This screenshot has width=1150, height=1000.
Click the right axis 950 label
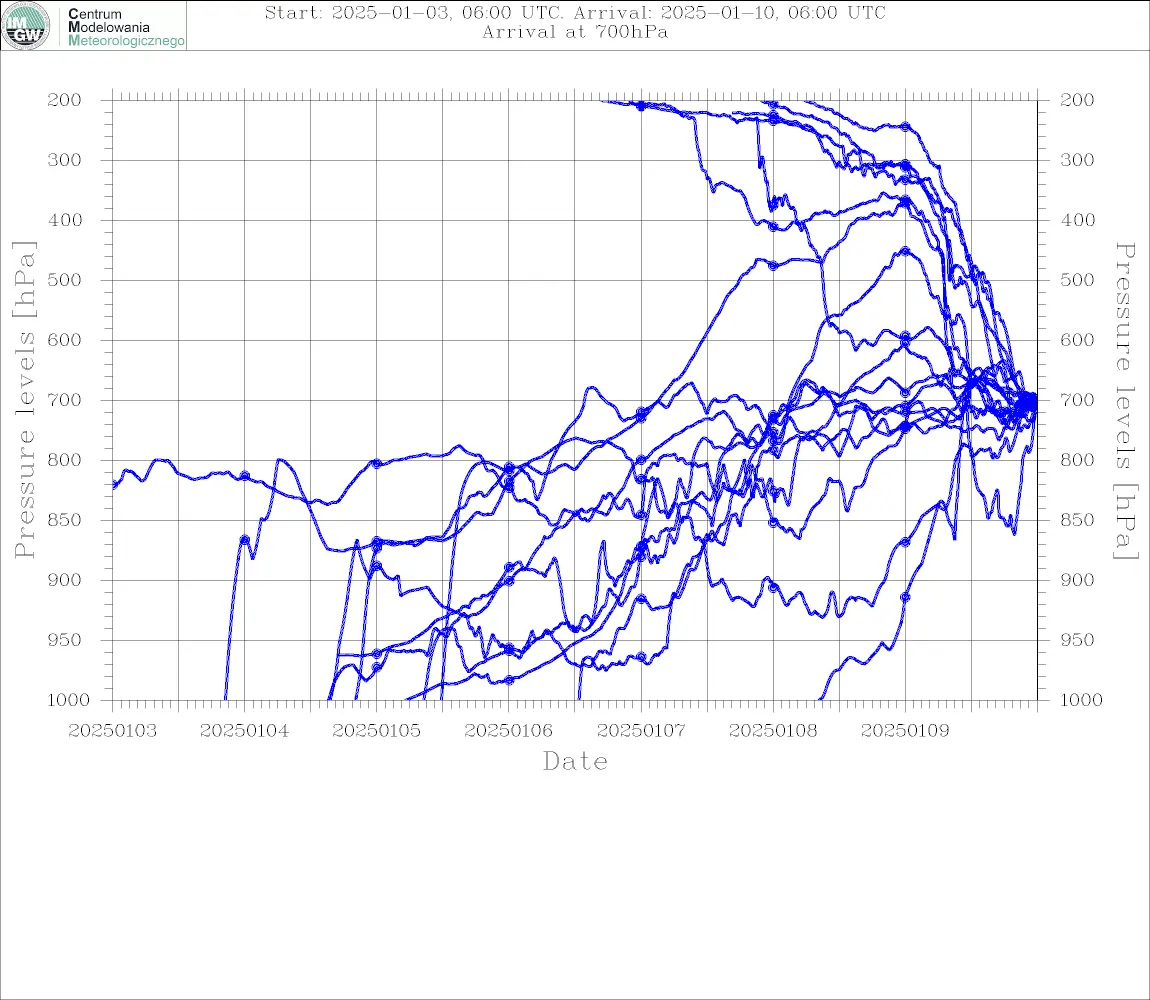coord(1077,640)
